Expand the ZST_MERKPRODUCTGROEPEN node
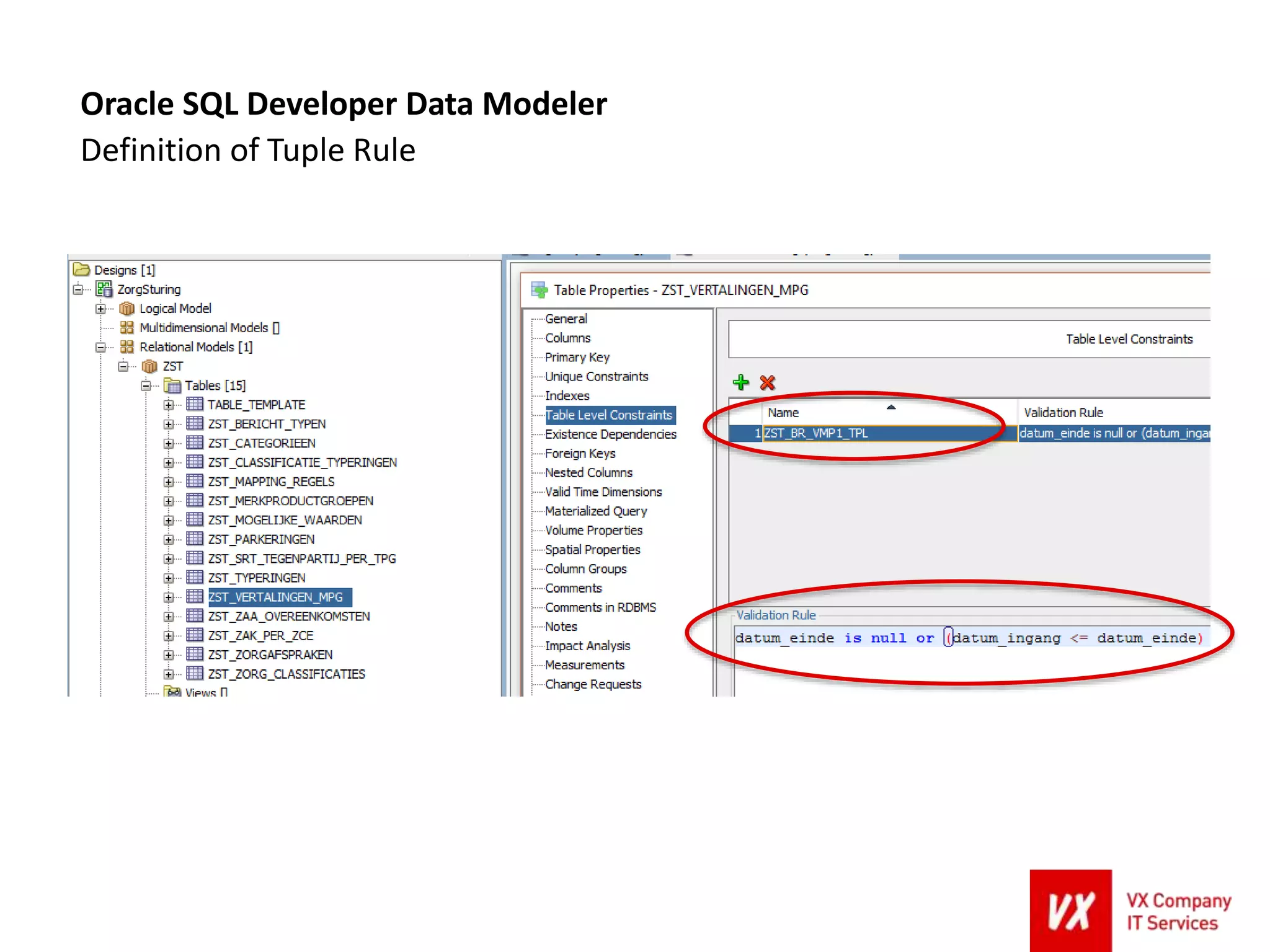The height and width of the screenshot is (952, 1270). coord(168,501)
